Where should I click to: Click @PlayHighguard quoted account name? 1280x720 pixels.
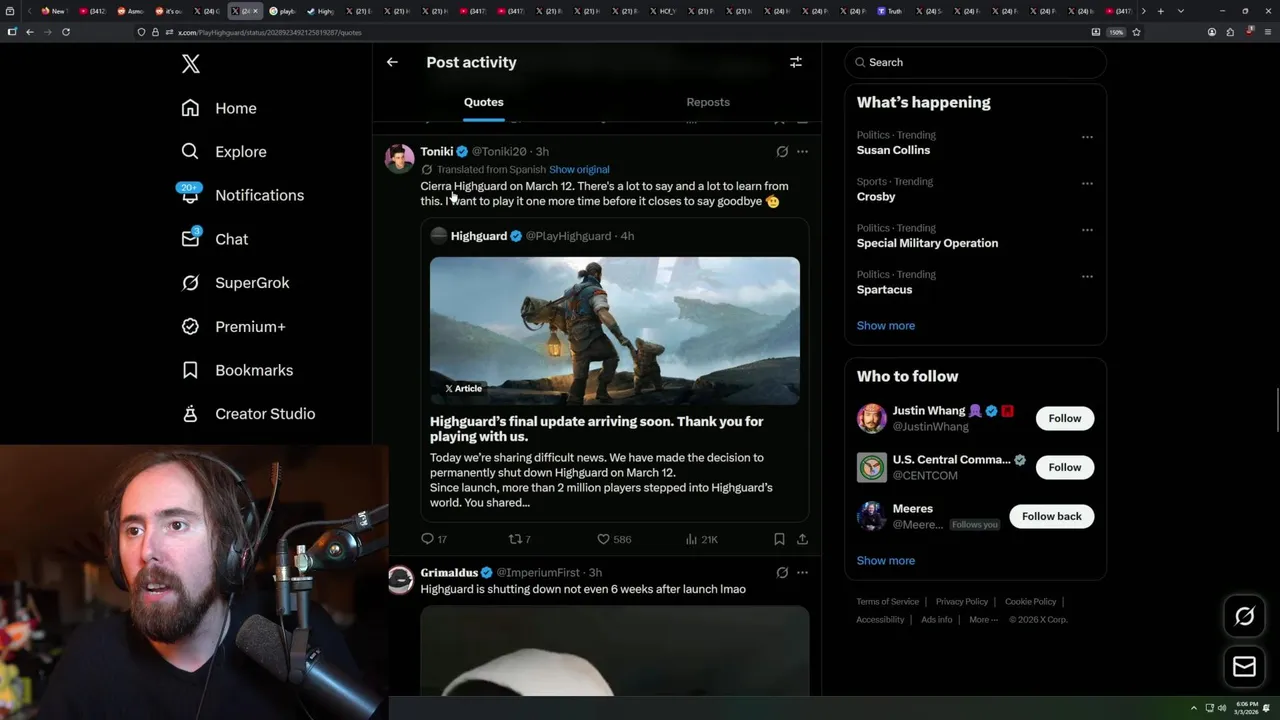569,236
